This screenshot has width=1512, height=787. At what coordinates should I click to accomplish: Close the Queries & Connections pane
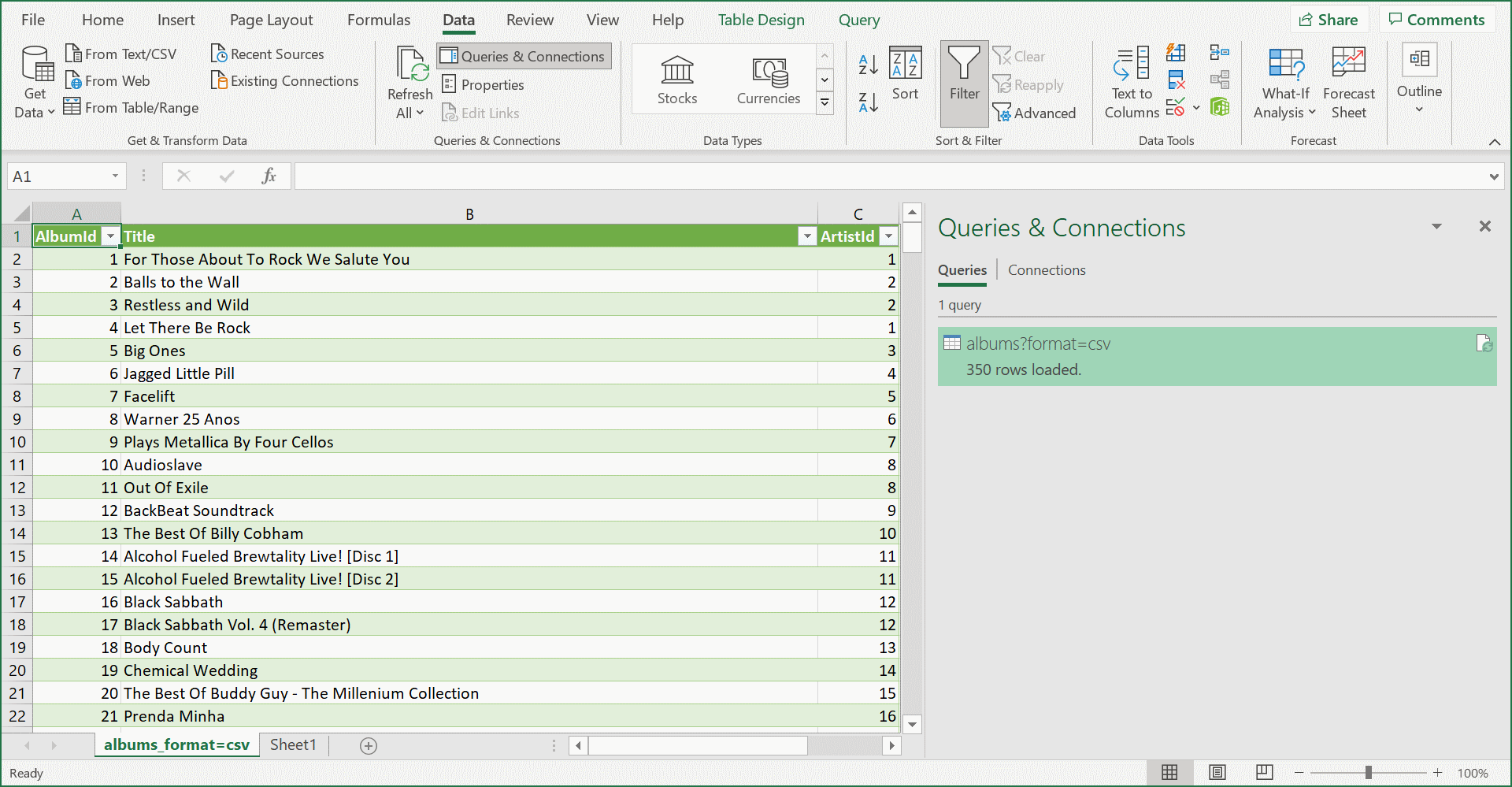pyautogui.click(x=1485, y=227)
